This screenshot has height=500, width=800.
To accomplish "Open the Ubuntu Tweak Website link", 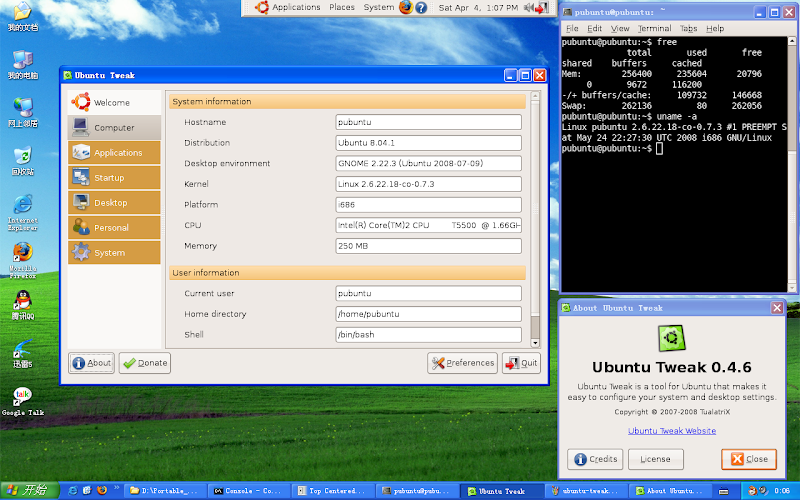I will (x=671, y=431).
